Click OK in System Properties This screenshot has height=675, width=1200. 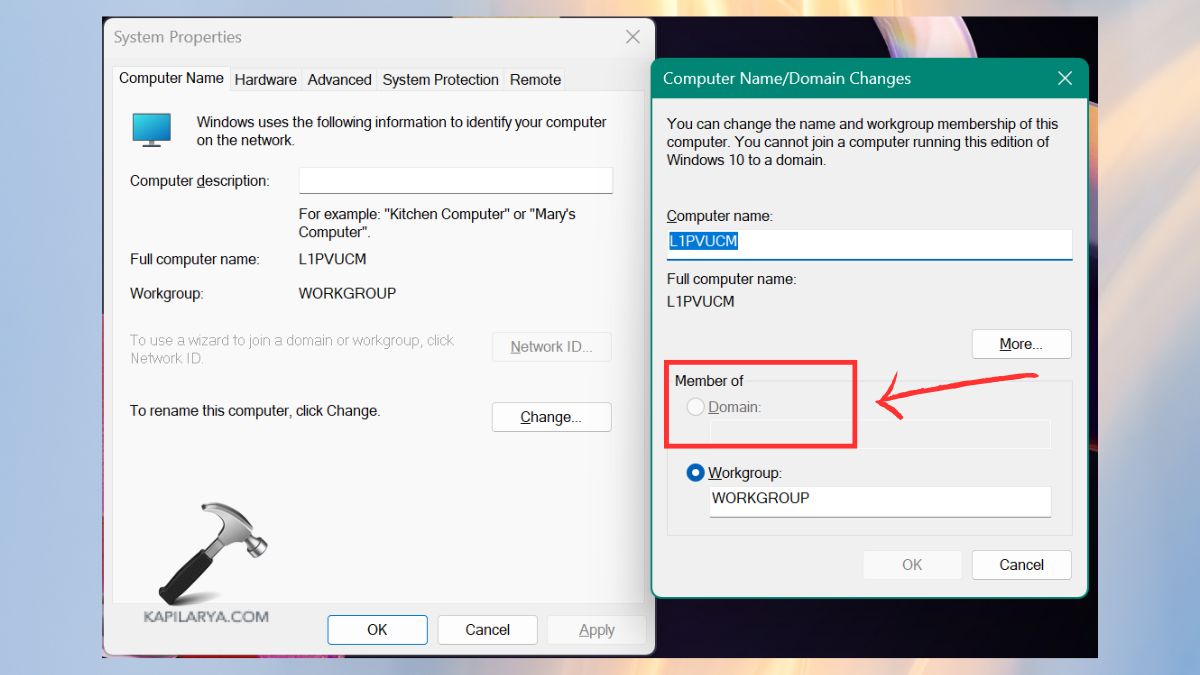click(377, 630)
